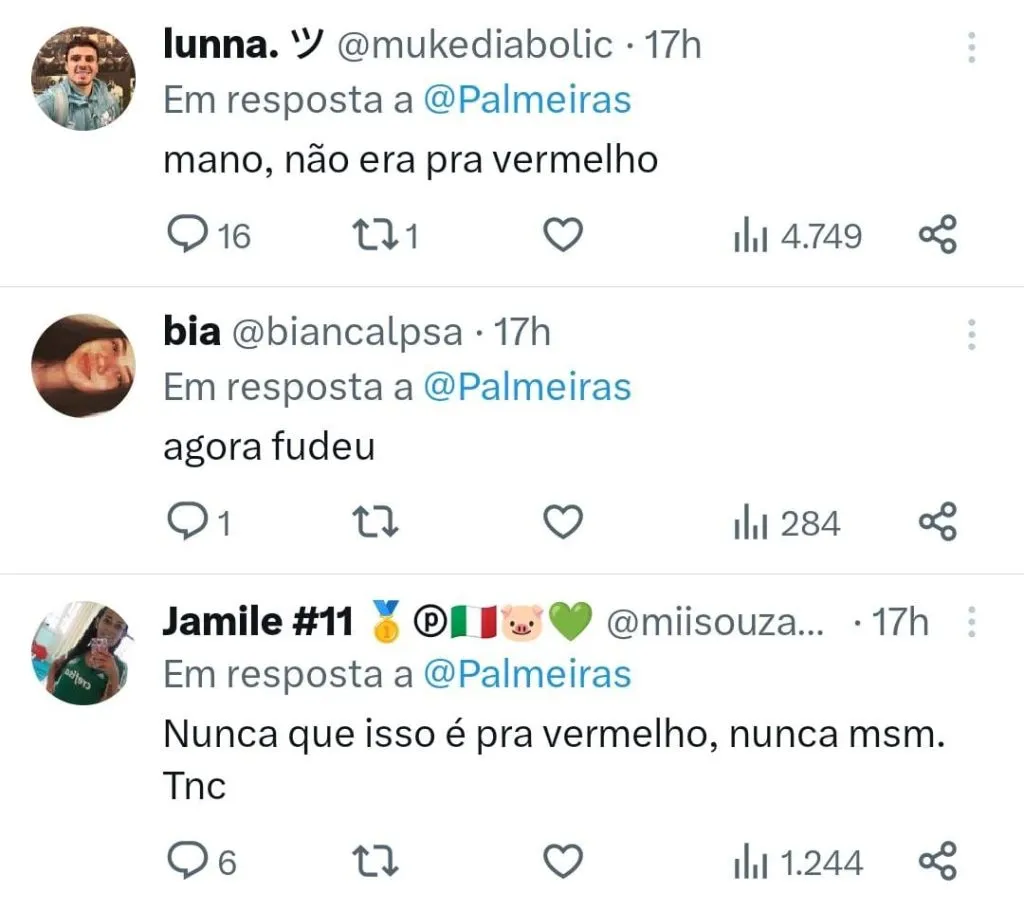Reply to lunna's tweet about vermelho
This screenshot has width=1024, height=911.
[x=185, y=235]
